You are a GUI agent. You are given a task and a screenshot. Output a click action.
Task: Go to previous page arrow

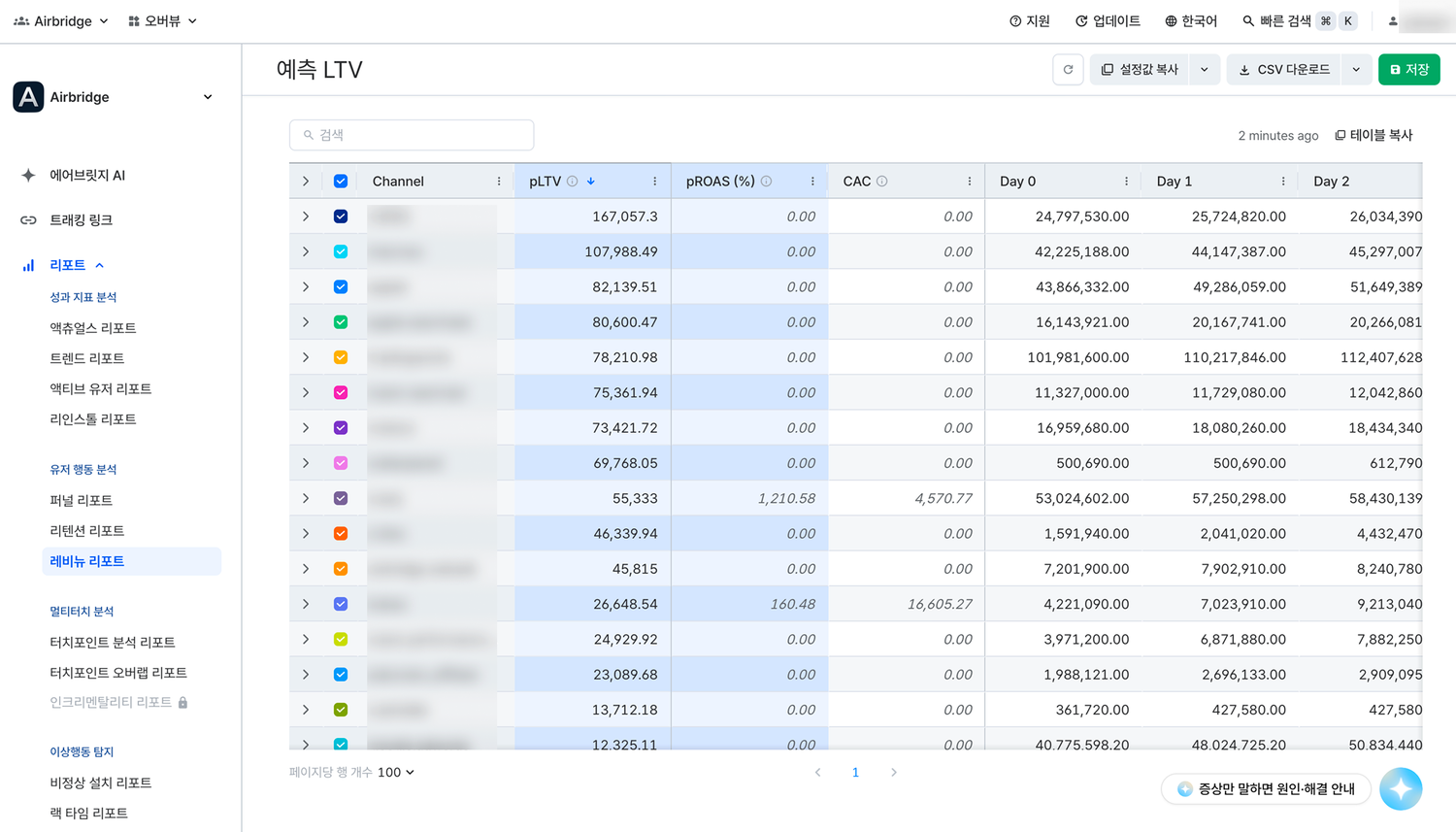(x=818, y=773)
